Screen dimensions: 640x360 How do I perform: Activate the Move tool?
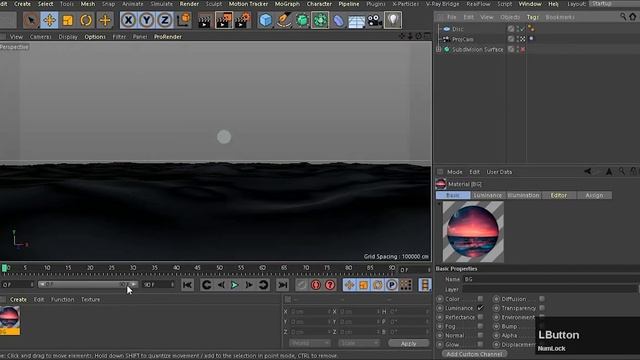click(x=49, y=20)
